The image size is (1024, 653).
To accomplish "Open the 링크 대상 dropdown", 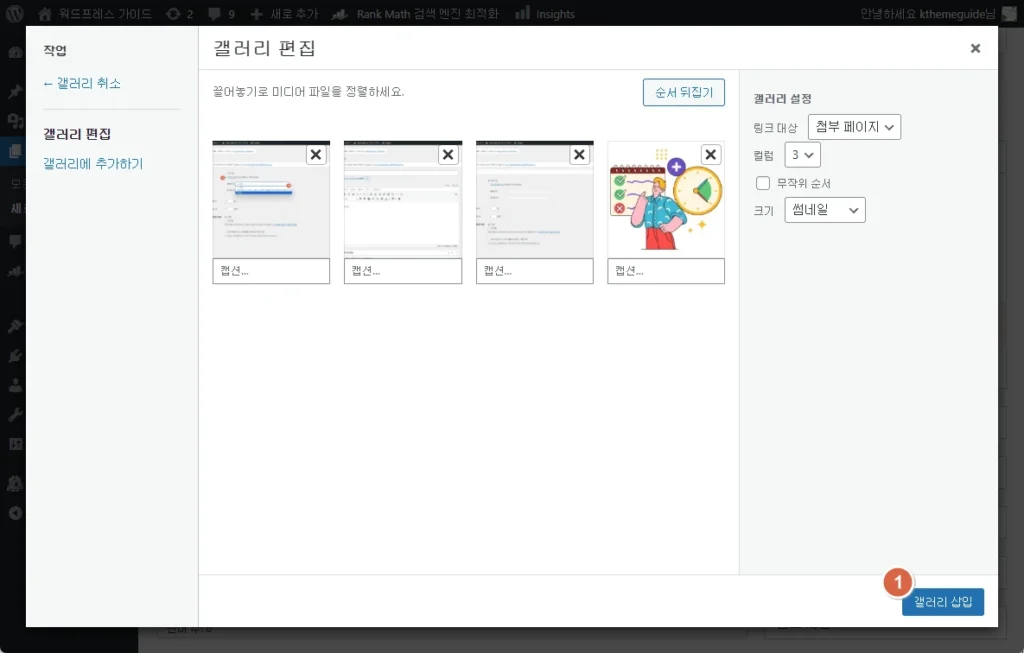I will pyautogui.click(x=854, y=127).
